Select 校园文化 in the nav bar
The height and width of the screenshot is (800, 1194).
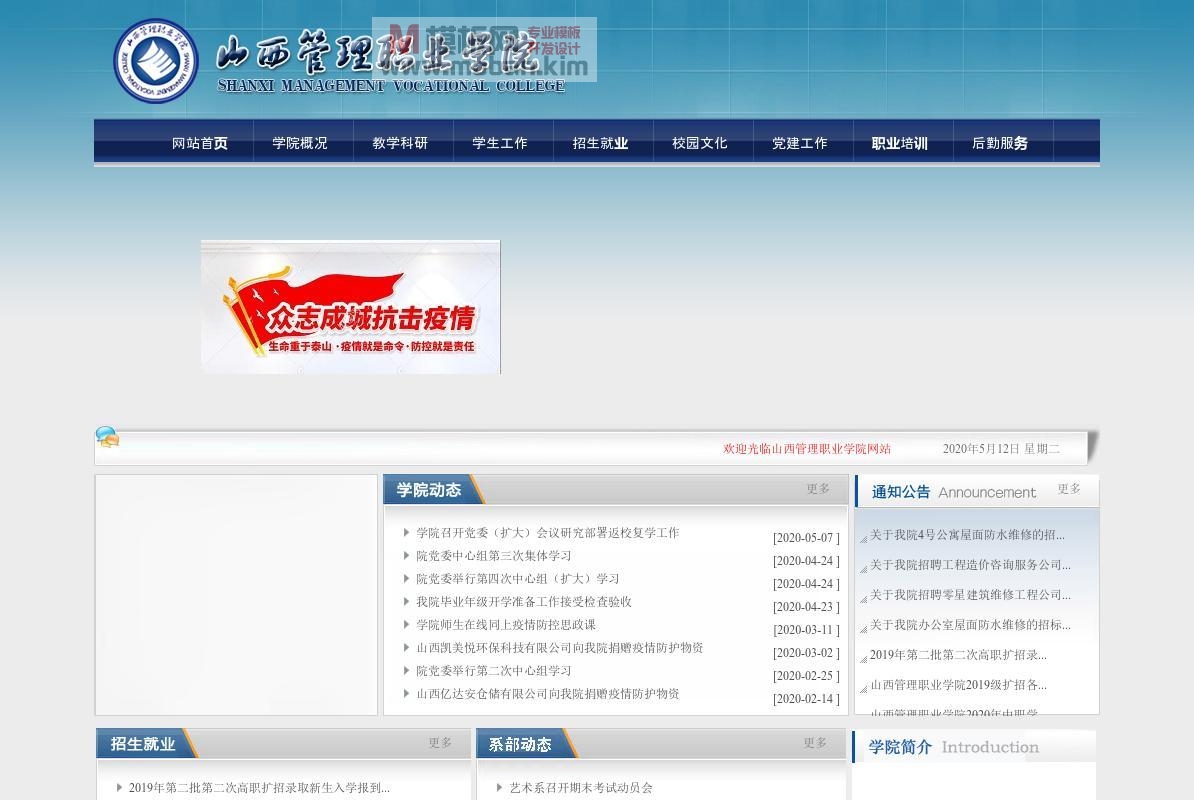[700, 143]
